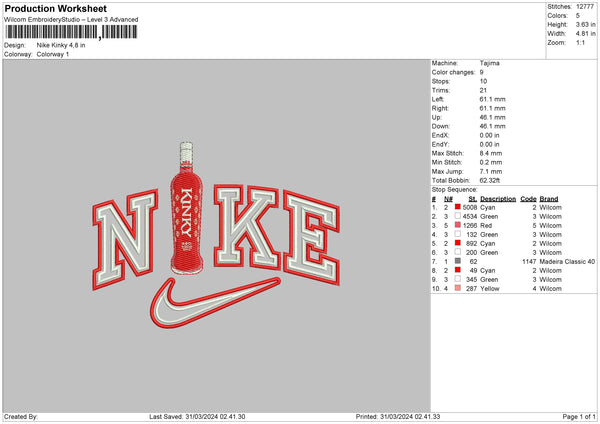Click 'Wilcom EmbroideryStudio – Level 3 Advanced' text
Viewport: 600px width, 424px height.
pyautogui.click(x=71, y=20)
